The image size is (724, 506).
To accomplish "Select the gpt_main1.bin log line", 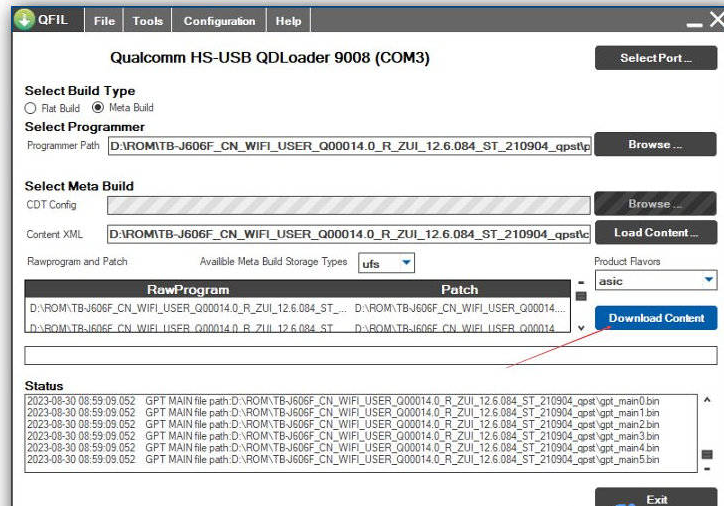I will click(343, 412).
